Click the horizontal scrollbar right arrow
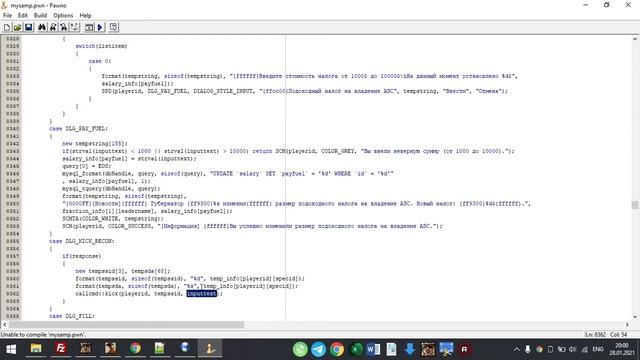640x360 pixels. (x=627, y=324)
